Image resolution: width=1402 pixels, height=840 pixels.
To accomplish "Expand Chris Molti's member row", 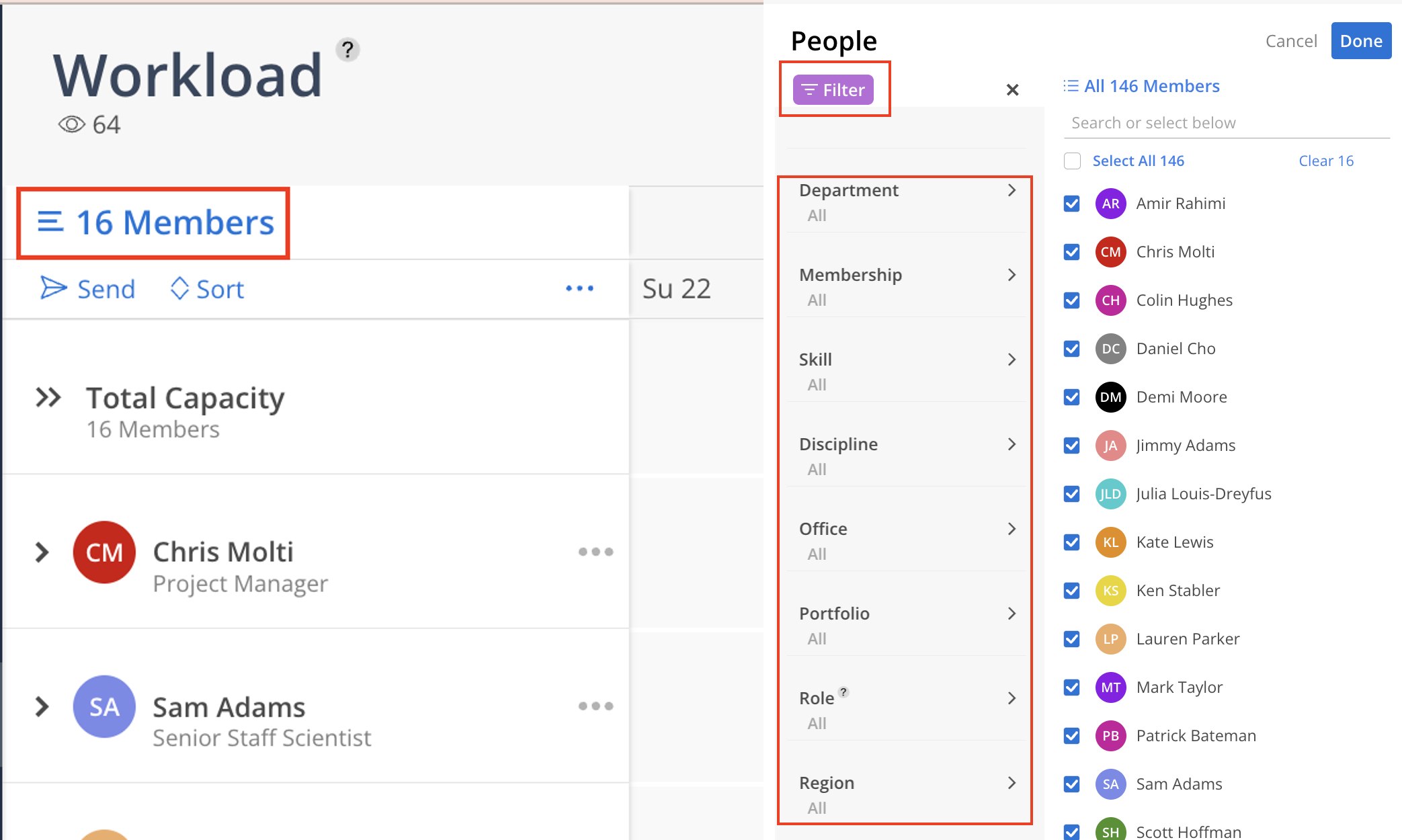I will point(42,552).
